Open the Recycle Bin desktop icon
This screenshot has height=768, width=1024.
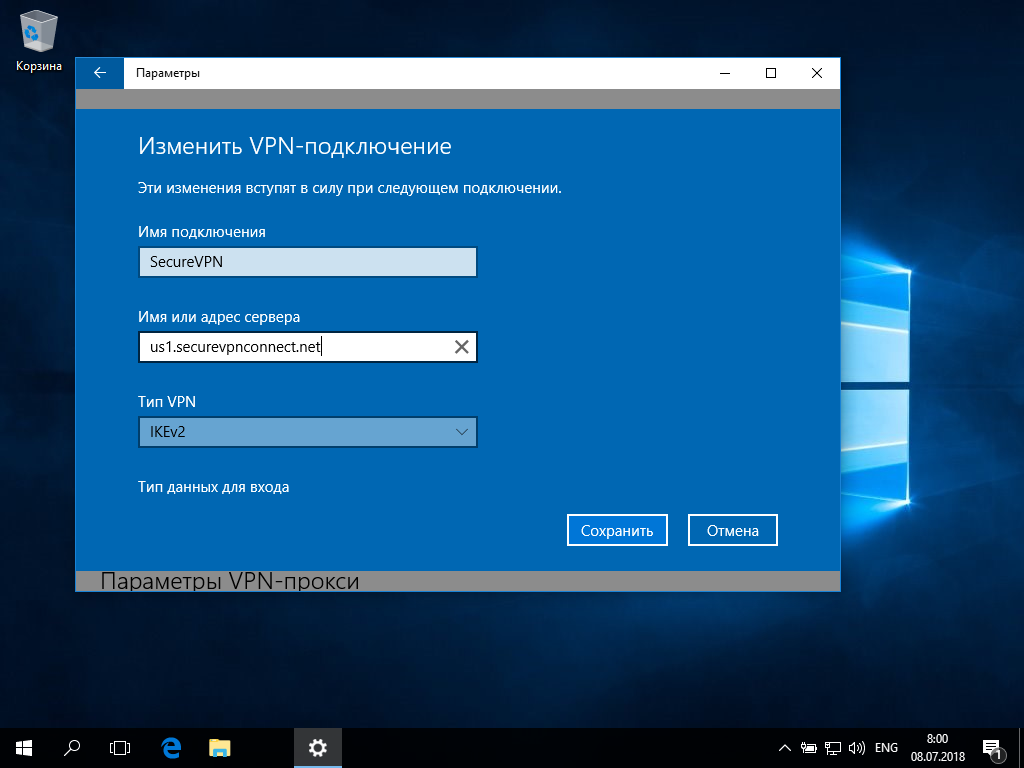39,42
